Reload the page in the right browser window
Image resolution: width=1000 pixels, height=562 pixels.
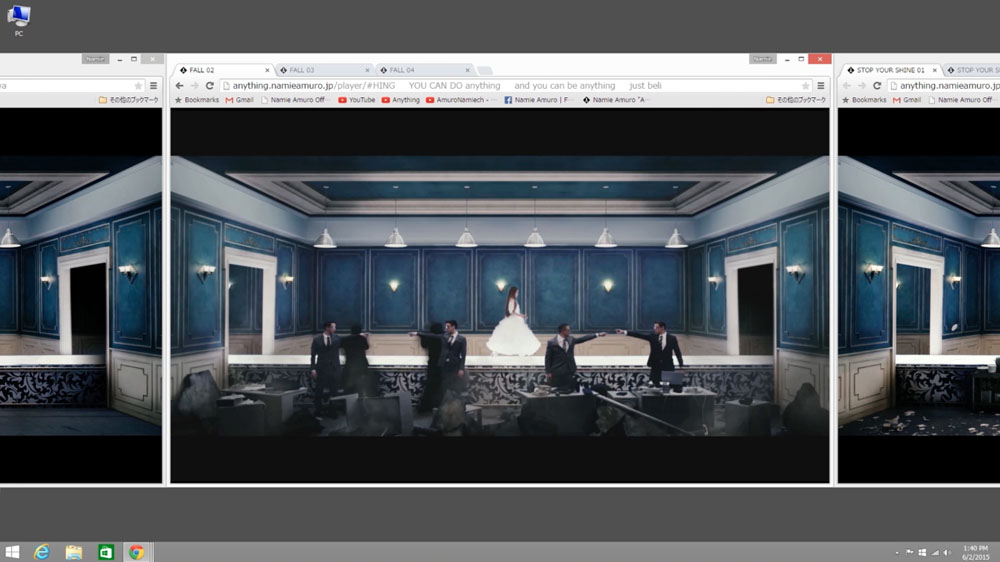click(x=877, y=86)
